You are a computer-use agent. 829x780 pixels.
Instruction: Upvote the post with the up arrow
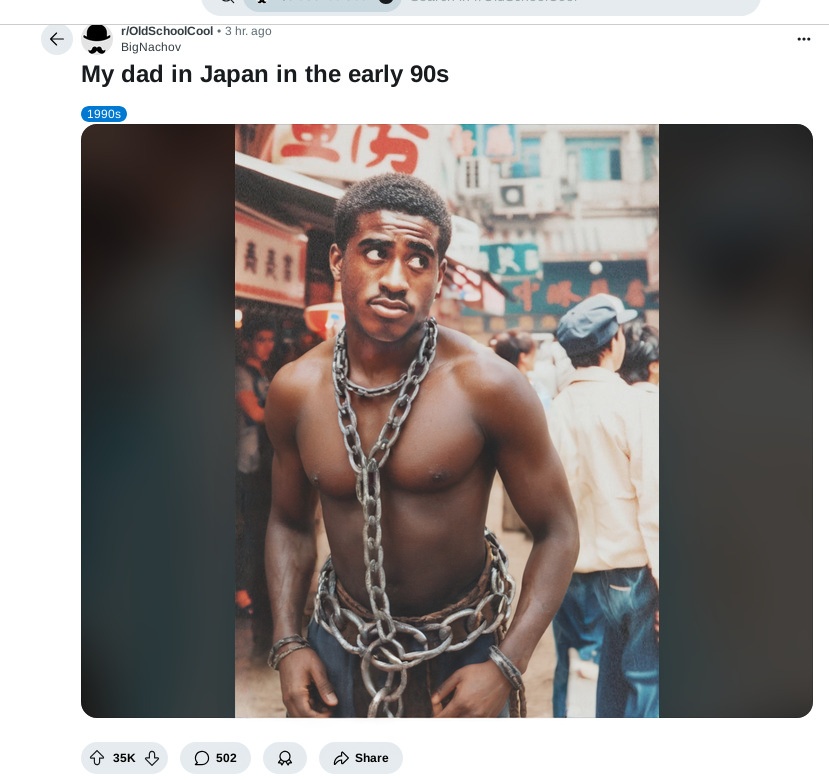point(97,758)
